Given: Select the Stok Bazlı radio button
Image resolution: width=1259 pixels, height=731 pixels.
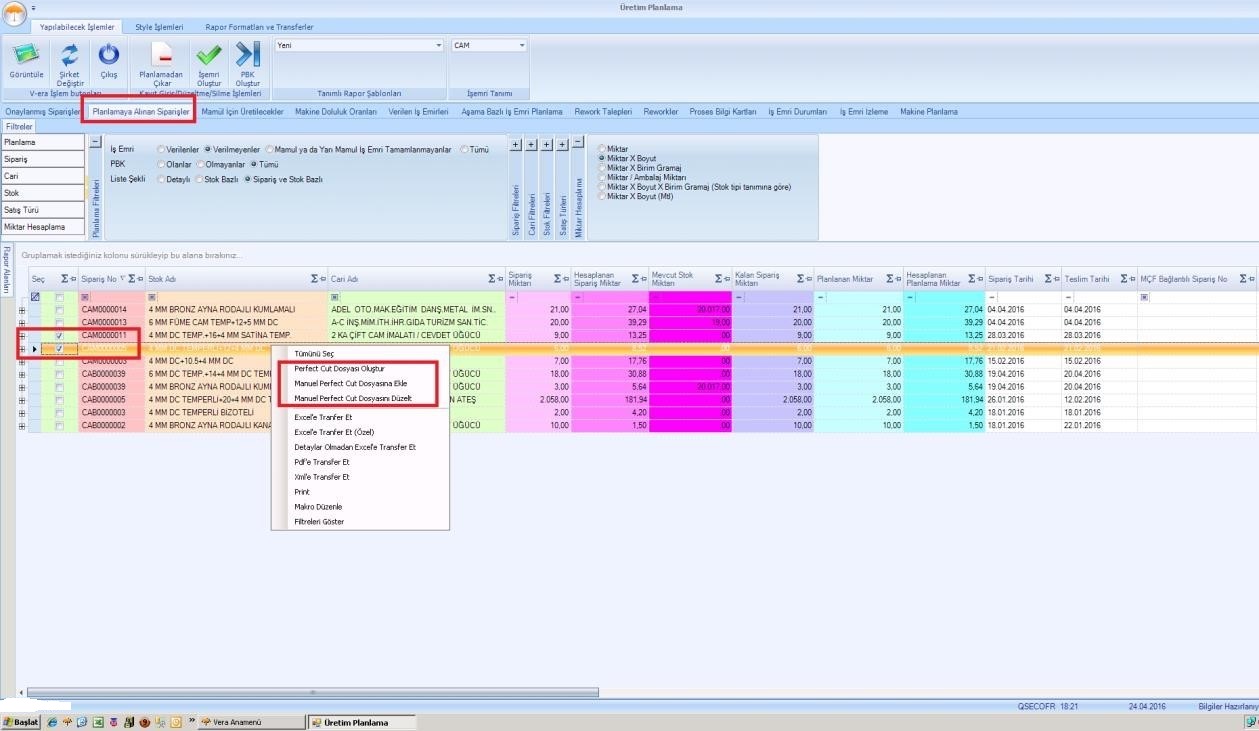Looking at the screenshot, I should (199, 179).
